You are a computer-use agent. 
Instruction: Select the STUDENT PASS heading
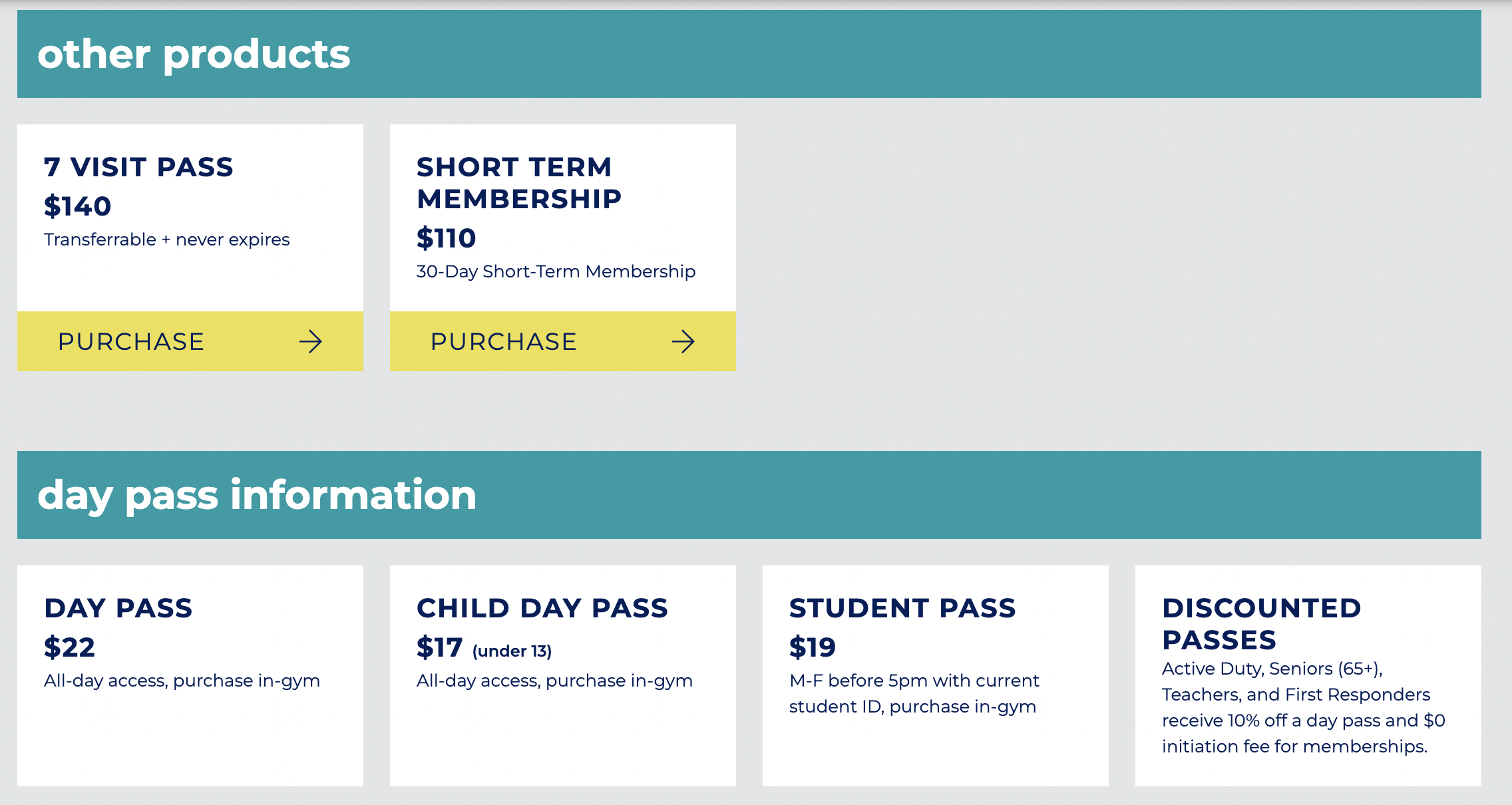tap(902, 608)
